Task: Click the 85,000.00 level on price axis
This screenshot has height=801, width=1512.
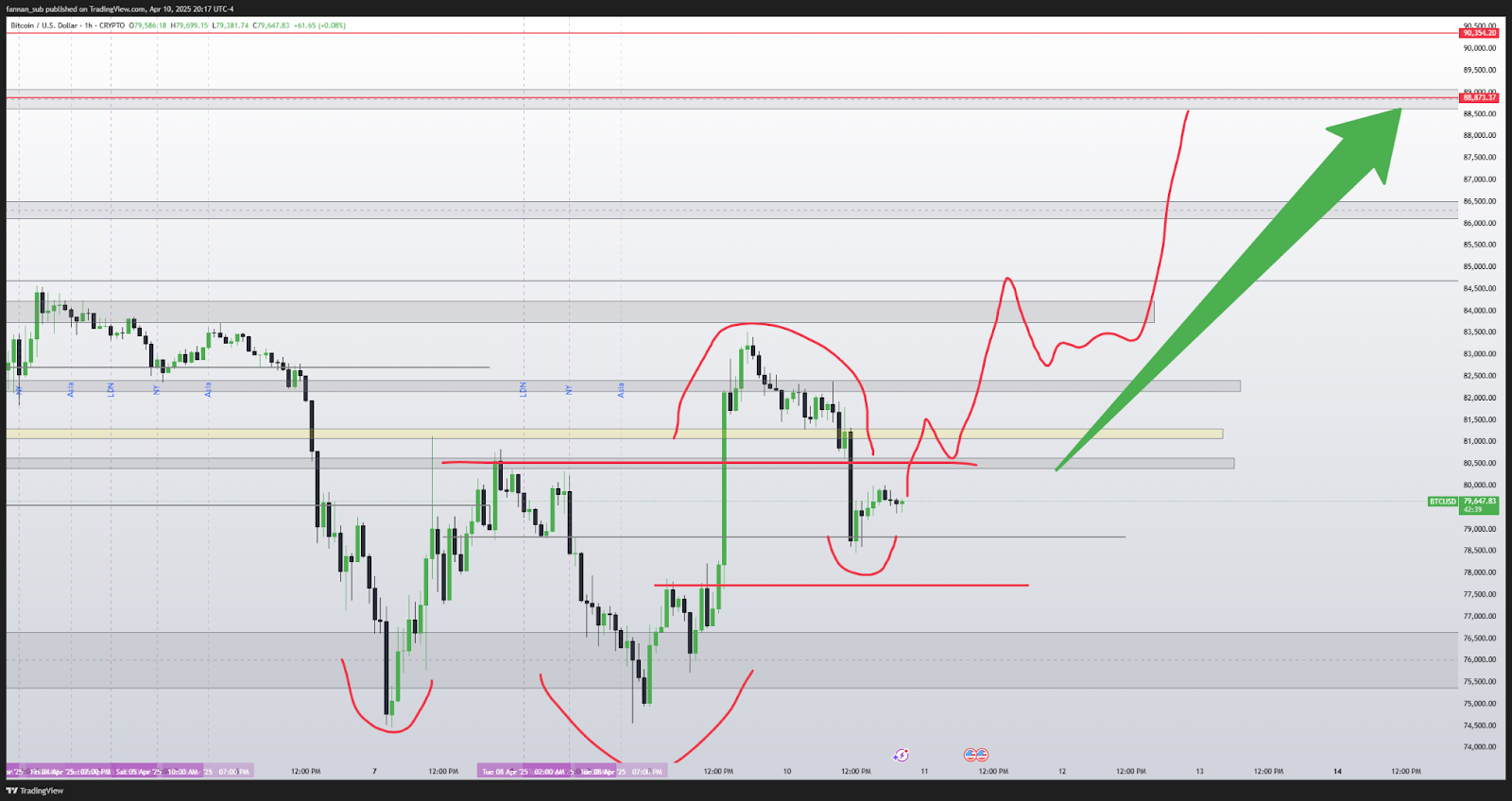Action: pos(1479,266)
